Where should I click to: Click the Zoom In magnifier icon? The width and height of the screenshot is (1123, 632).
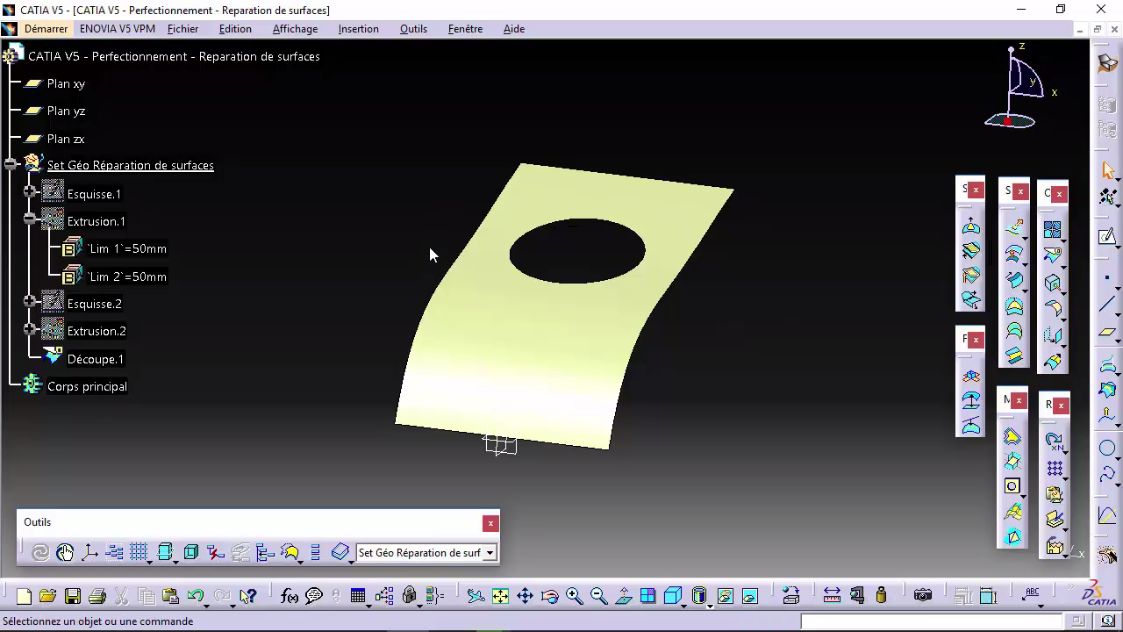pos(573,595)
